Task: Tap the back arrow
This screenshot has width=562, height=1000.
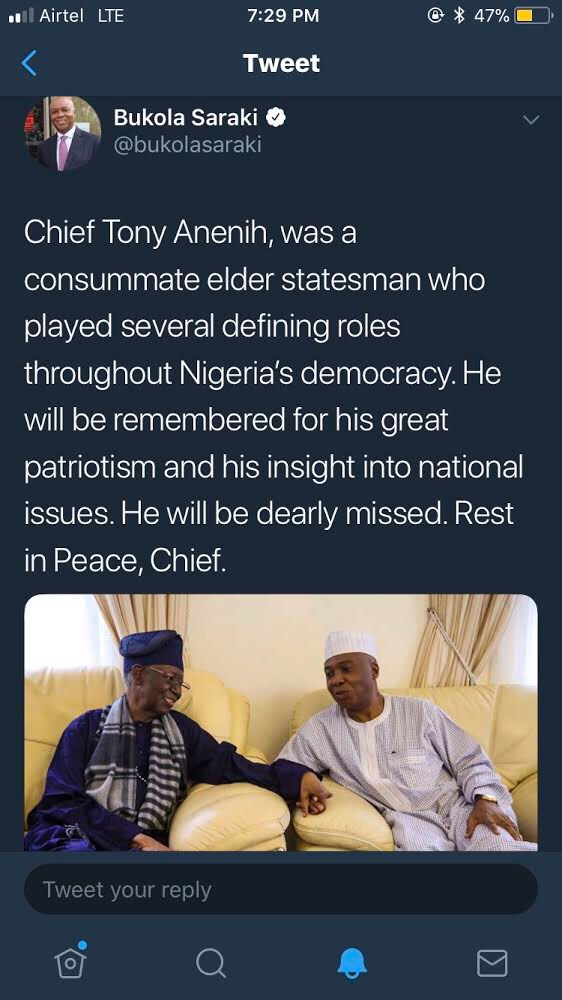Action: pos(29,63)
